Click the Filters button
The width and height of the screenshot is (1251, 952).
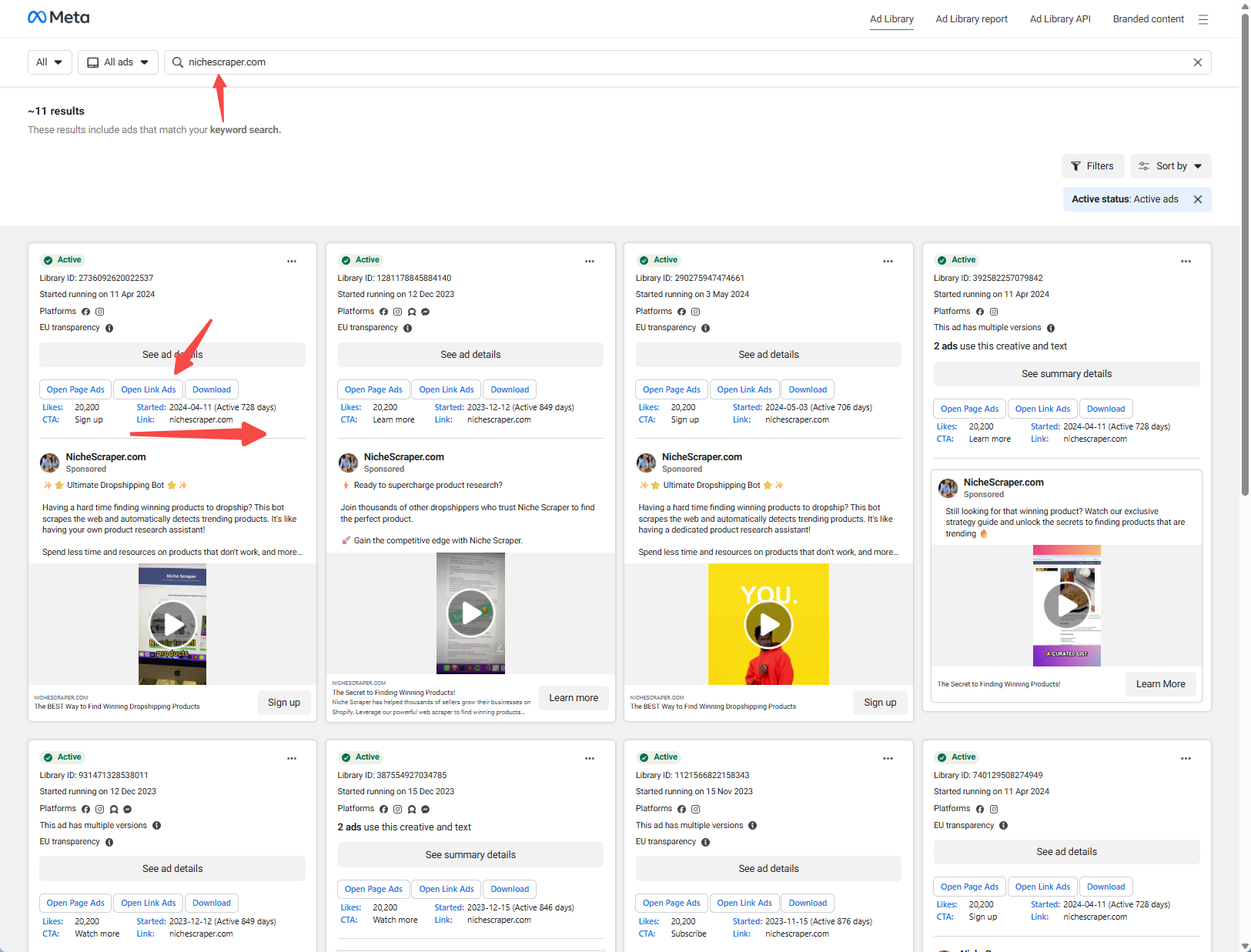coord(1092,166)
